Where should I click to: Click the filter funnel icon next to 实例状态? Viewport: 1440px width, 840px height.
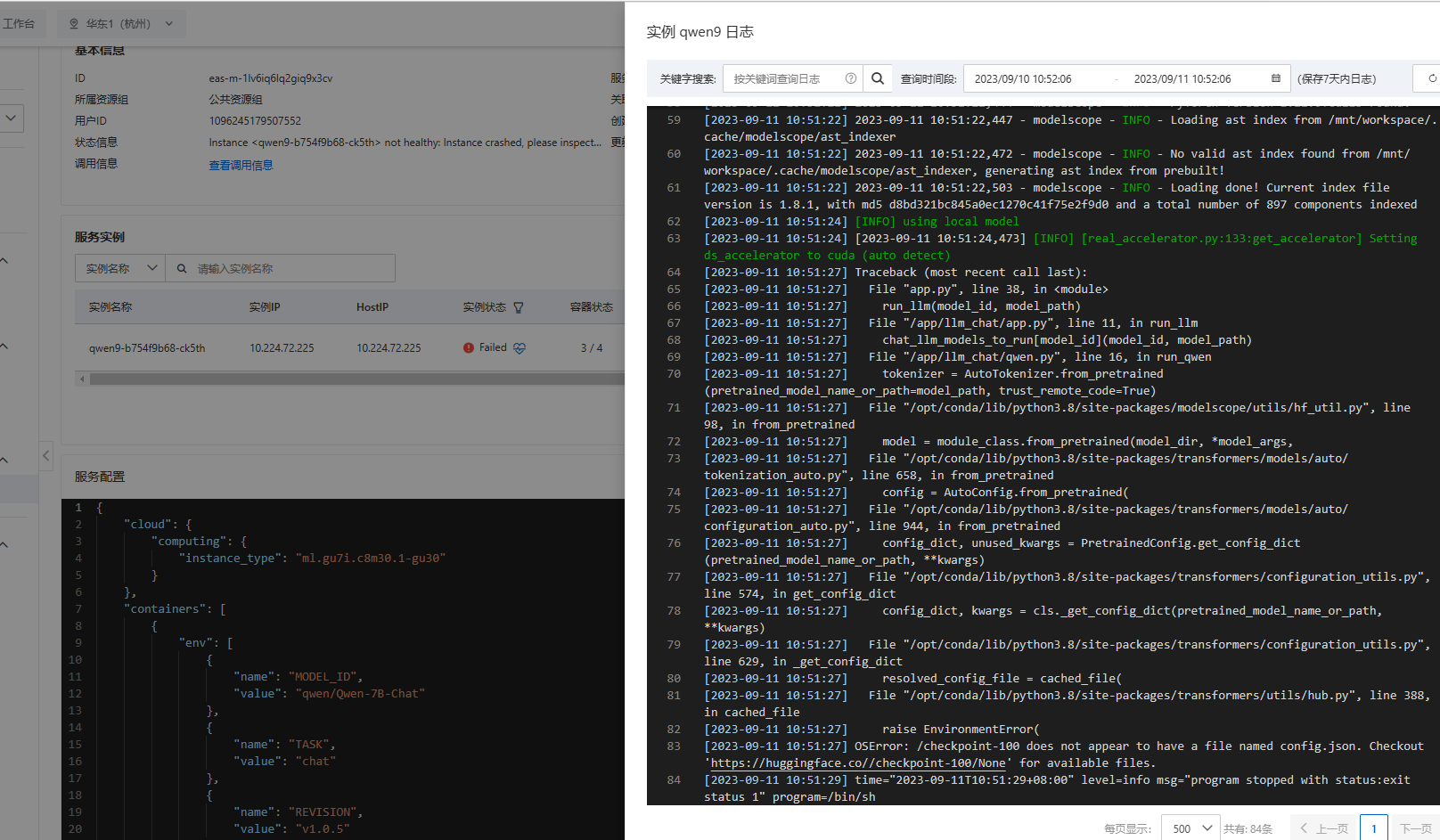tap(519, 307)
